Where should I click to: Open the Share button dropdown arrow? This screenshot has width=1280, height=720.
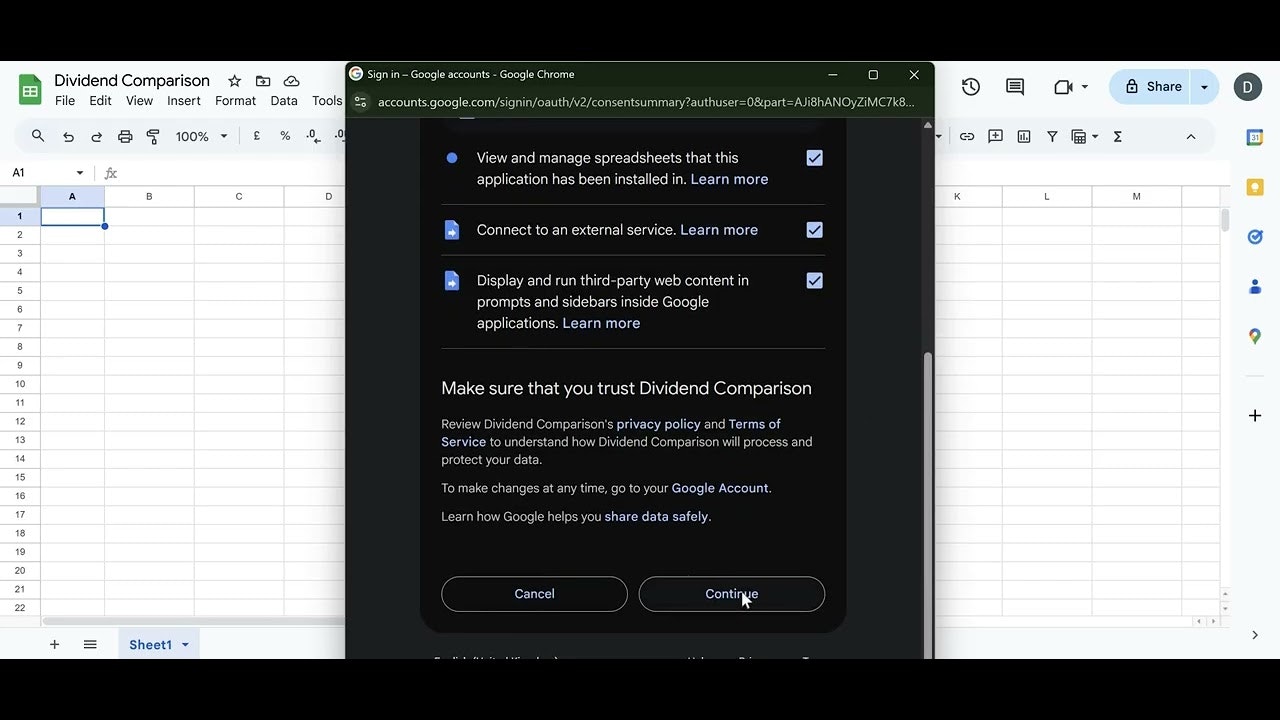click(1205, 87)
